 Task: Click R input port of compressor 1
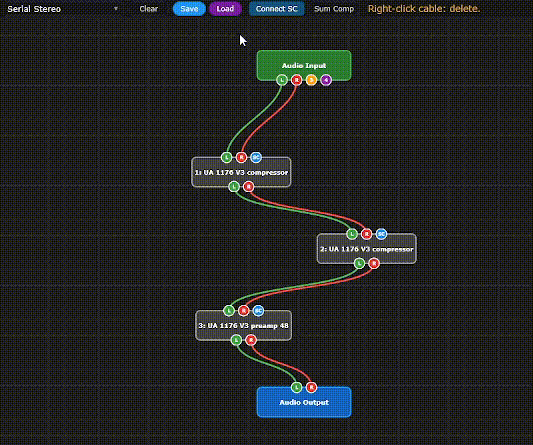point(241,157)
